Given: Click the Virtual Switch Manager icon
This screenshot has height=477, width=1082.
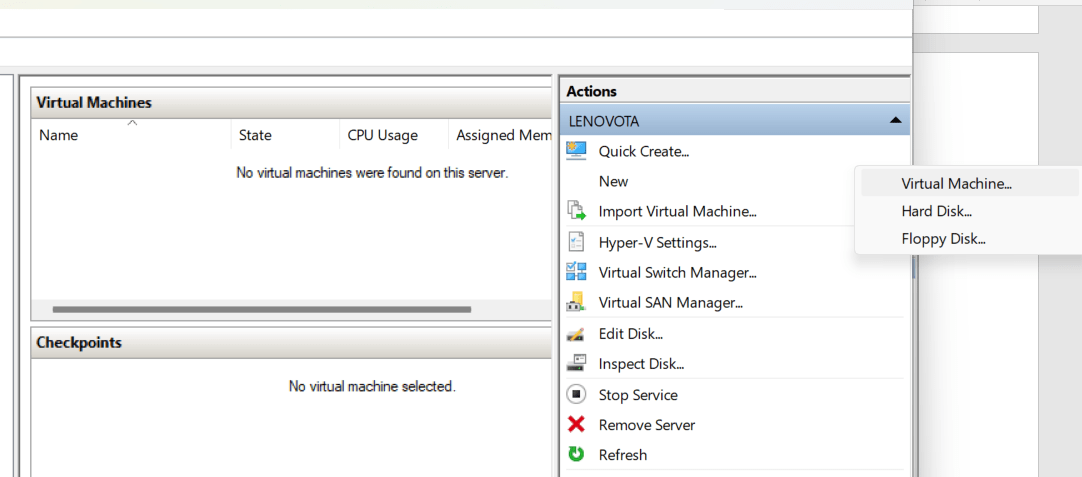Looking at the screenshot, I should tap(576, 272).
